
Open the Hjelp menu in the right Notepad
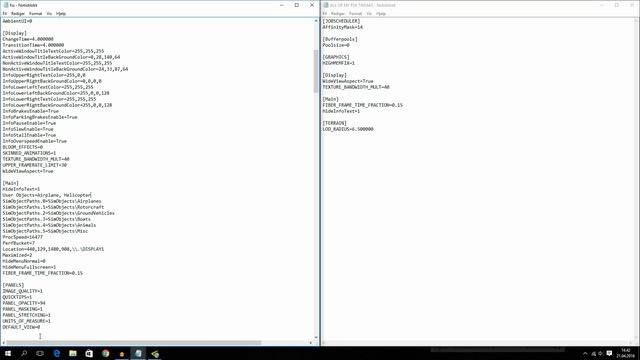tap(381, 13)
